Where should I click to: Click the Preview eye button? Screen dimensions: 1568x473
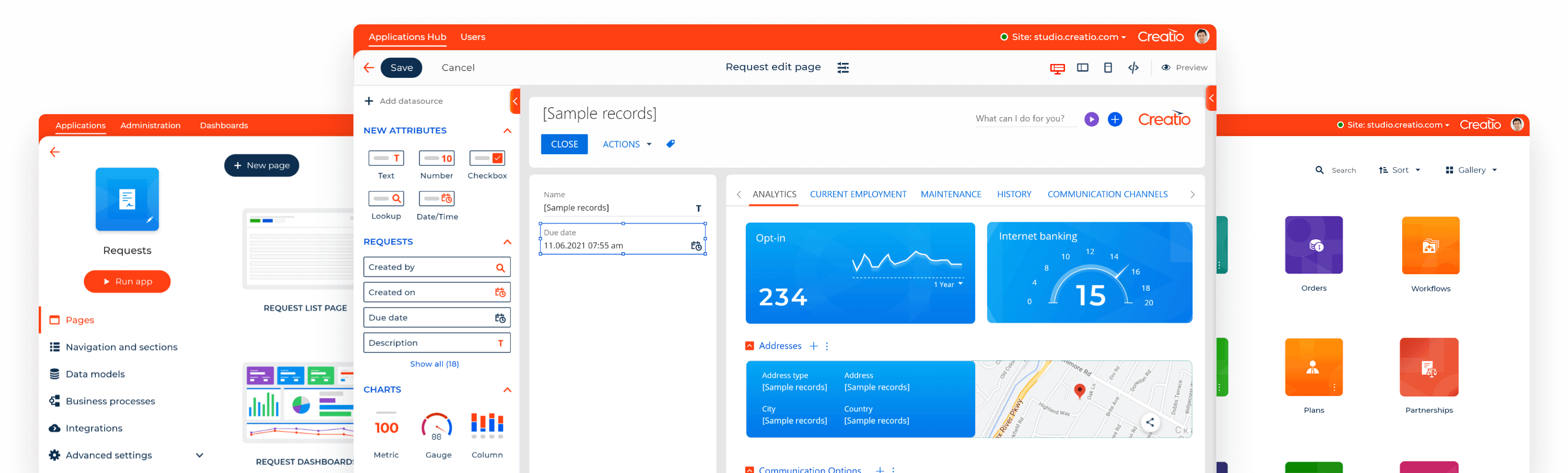pos(1184,67)
